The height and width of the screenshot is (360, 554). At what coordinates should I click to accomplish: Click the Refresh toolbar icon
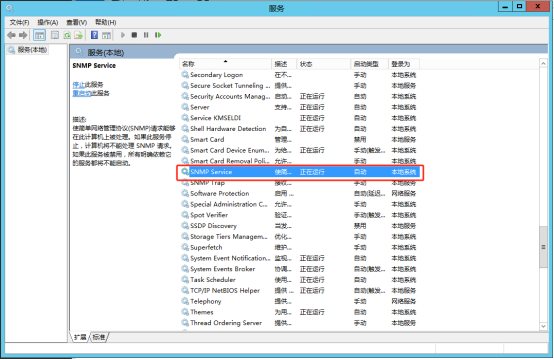coord(67,35)
